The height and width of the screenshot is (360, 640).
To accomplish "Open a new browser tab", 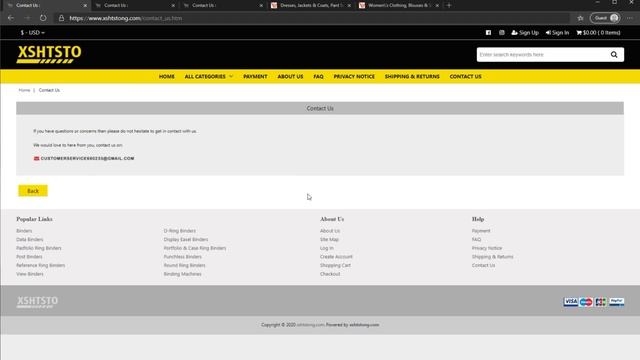I will [449, 5].
